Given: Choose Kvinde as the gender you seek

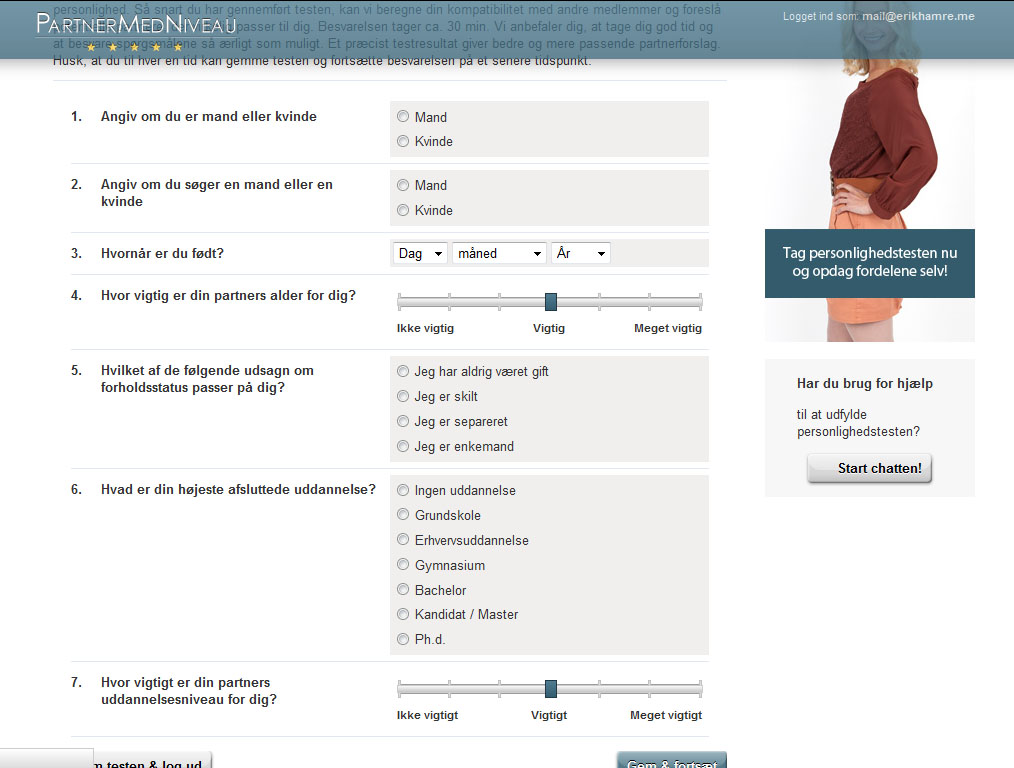Looking at the screenshot, I should coord(403,210).
